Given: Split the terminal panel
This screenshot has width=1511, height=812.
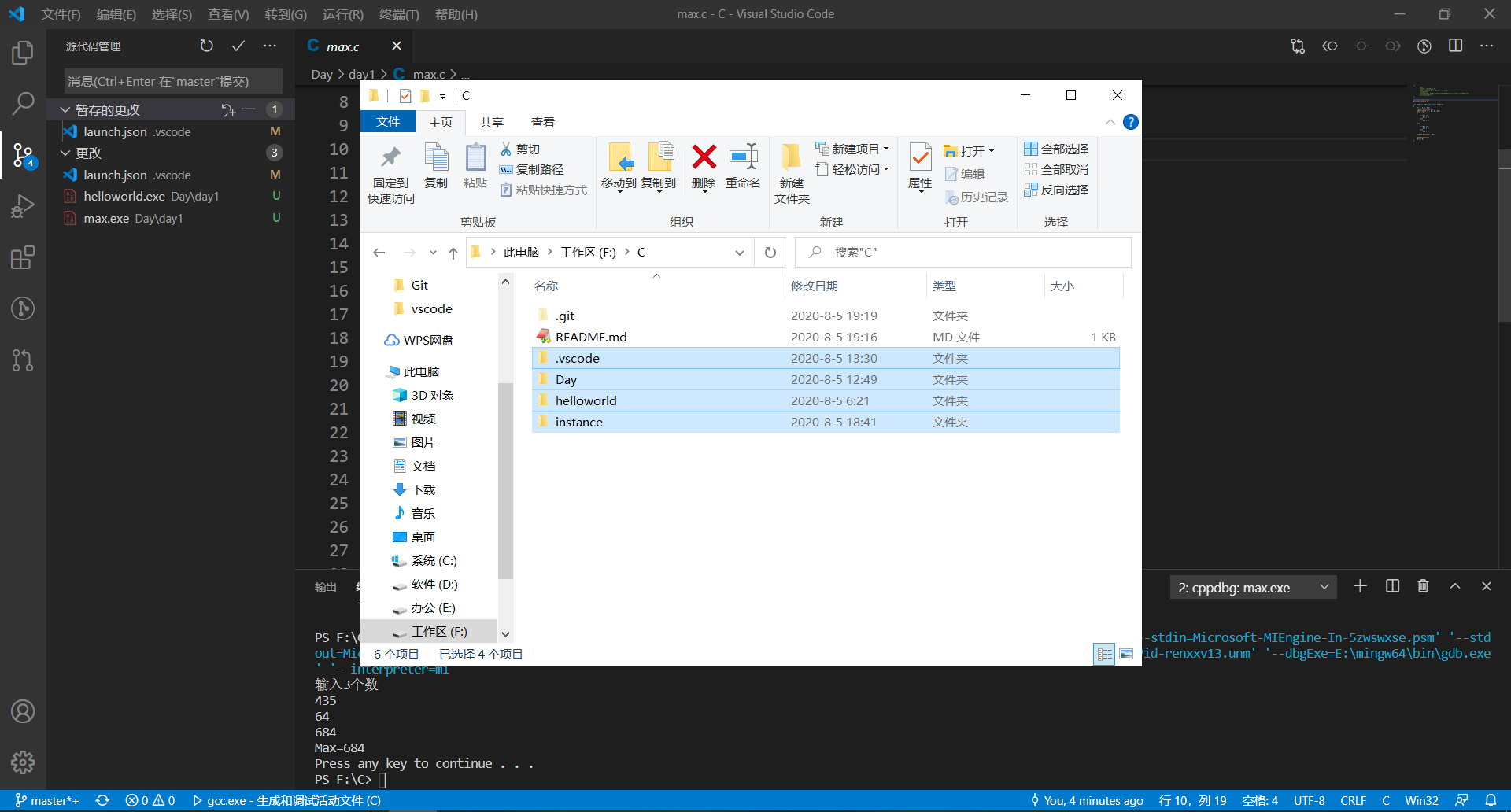Looking at the screenshot, I should click(x=1392, y=586).
